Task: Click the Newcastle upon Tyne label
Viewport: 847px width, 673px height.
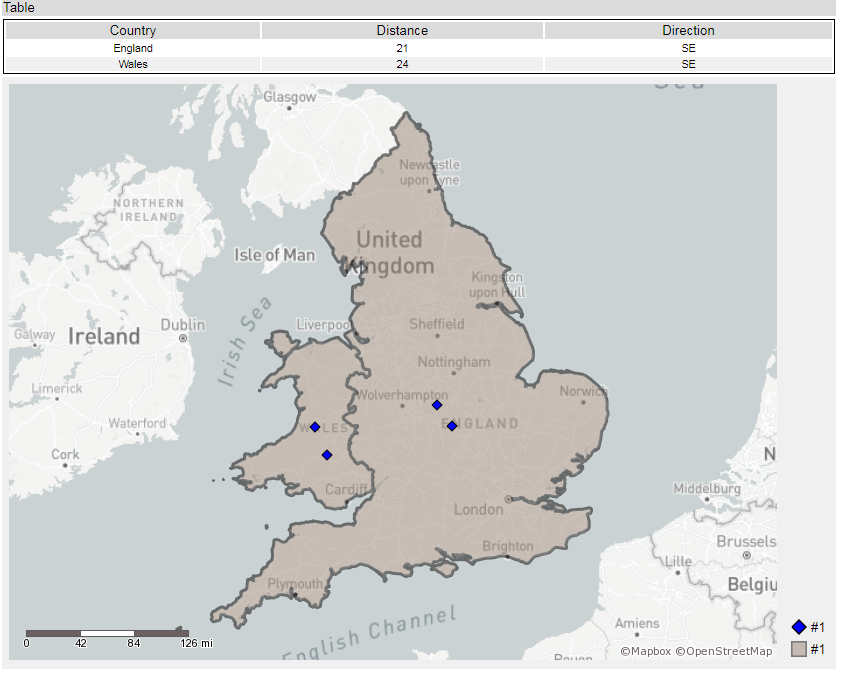Action: [x=429, y=172]
